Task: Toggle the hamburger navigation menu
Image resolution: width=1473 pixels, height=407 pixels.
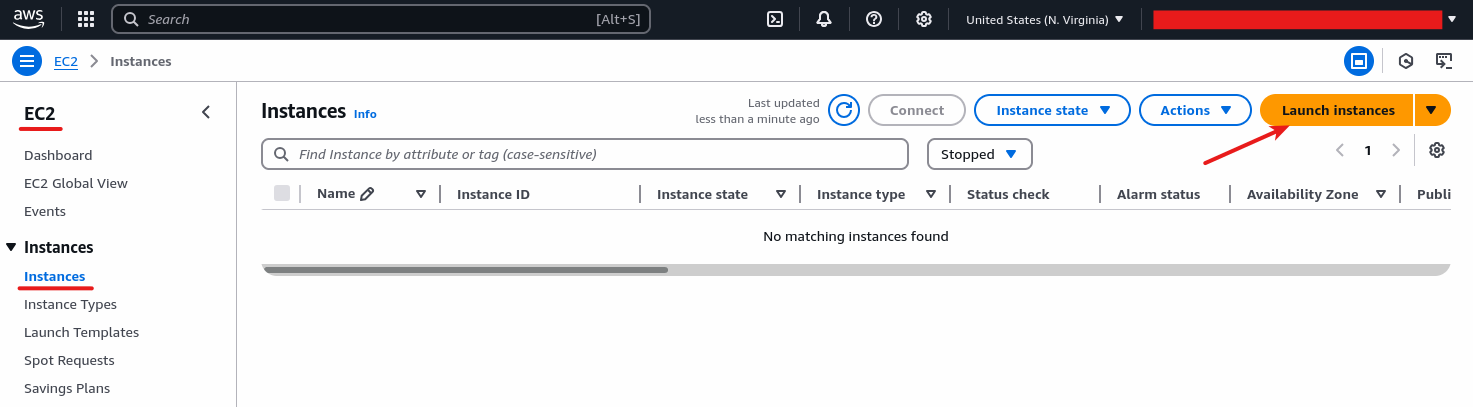Action: tap(27, 61)
